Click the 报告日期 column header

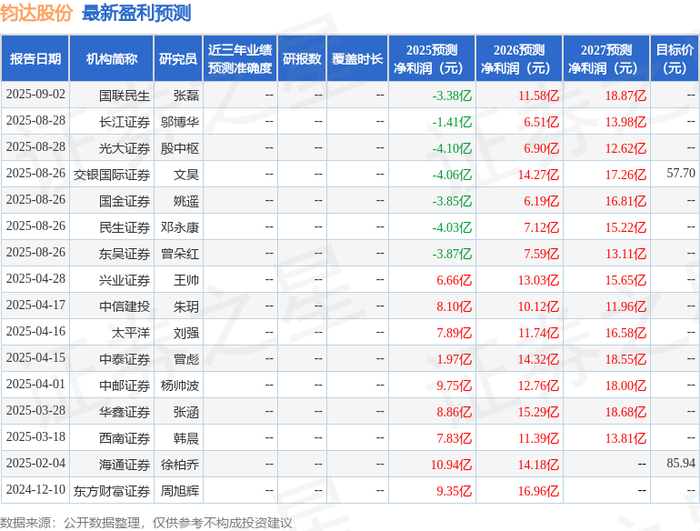pos(35,59)
